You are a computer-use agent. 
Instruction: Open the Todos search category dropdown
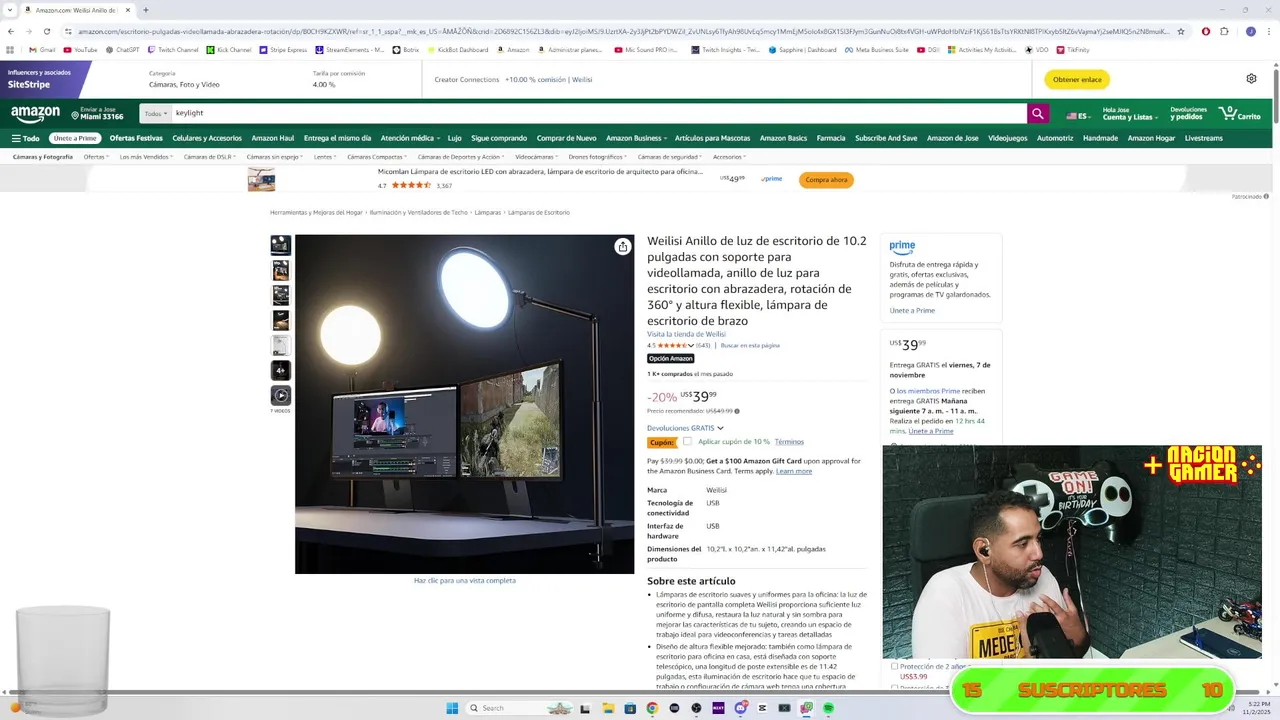[x=155, y=114]
